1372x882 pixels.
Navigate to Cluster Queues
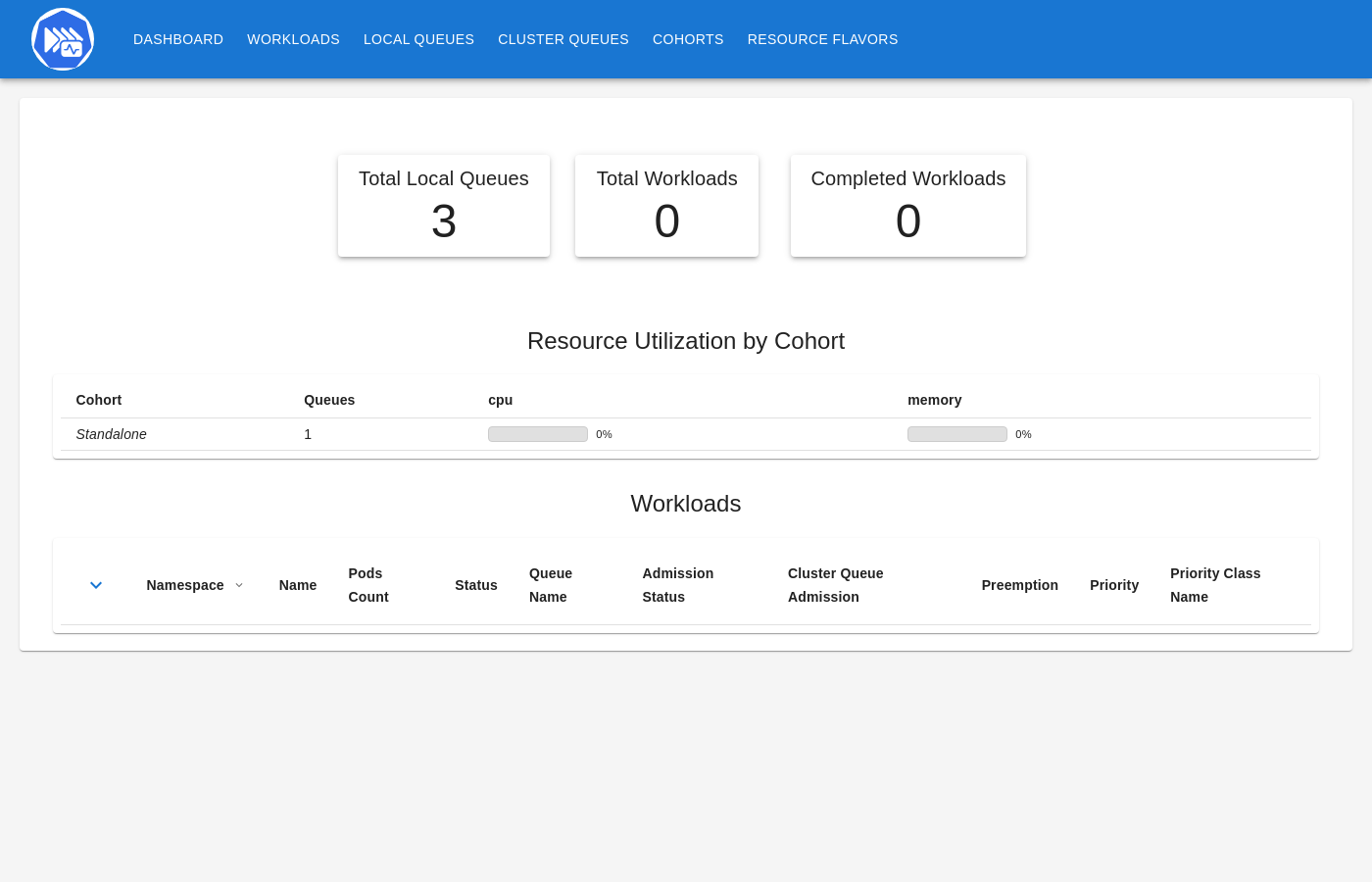[563, 39]
